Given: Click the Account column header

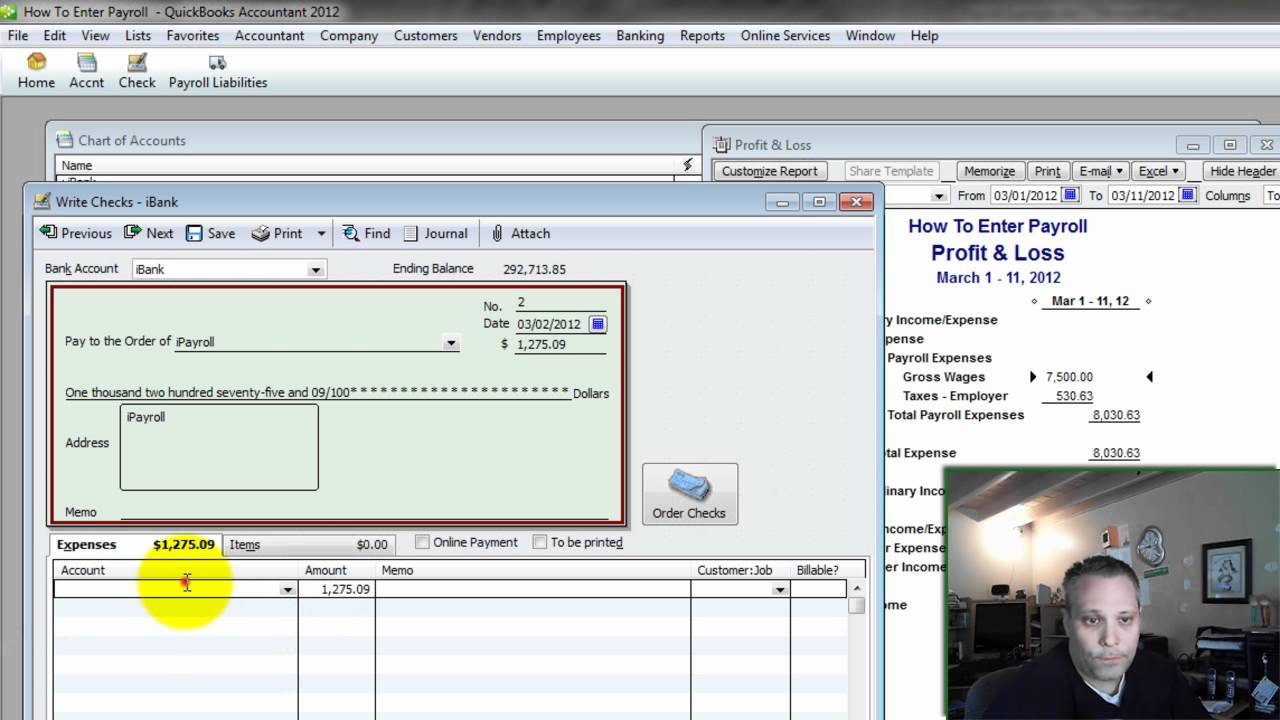Looking at the screenshot, I should point(176,570).
